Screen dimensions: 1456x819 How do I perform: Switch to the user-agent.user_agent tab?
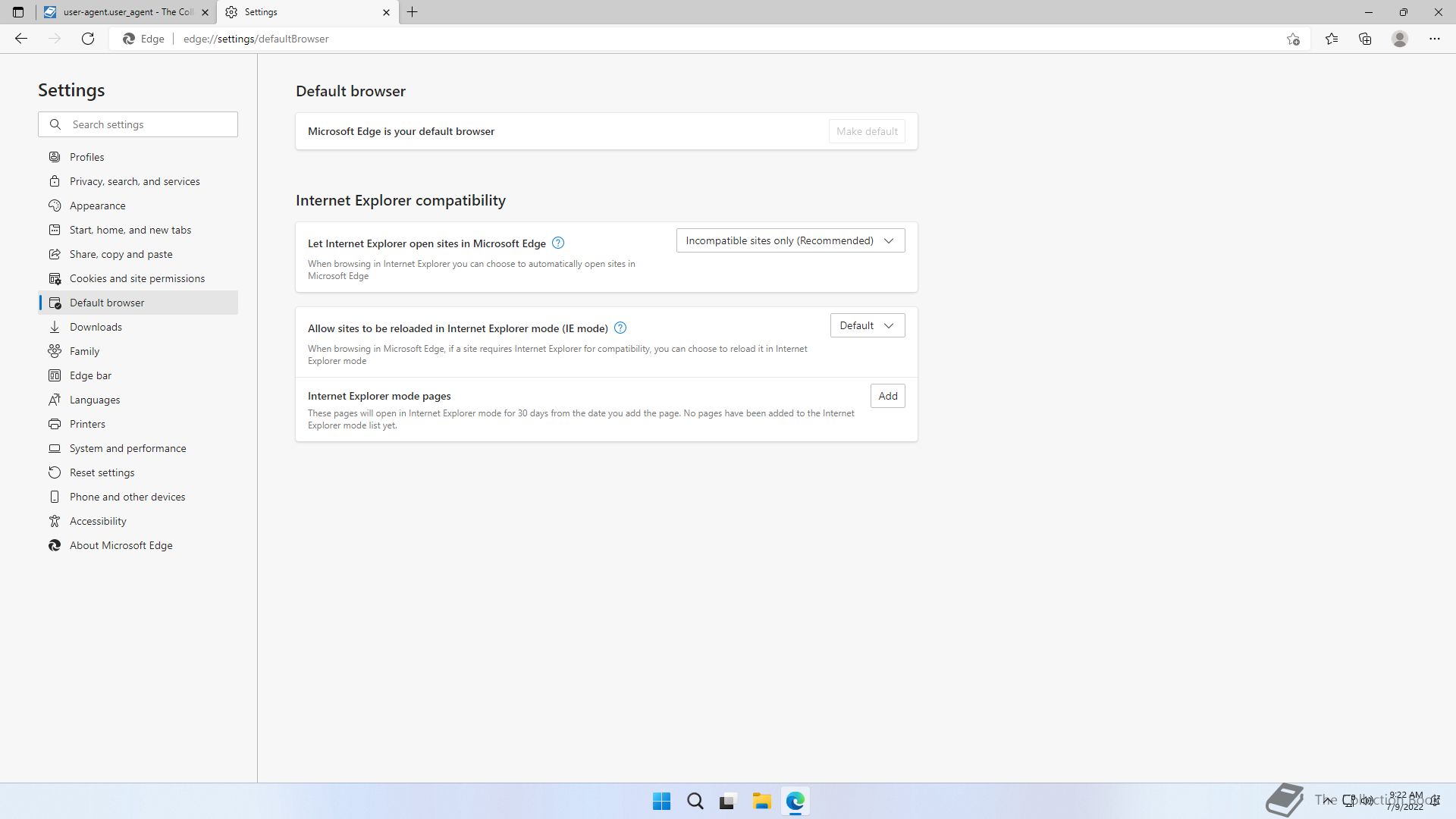click(x=126, y=12)
